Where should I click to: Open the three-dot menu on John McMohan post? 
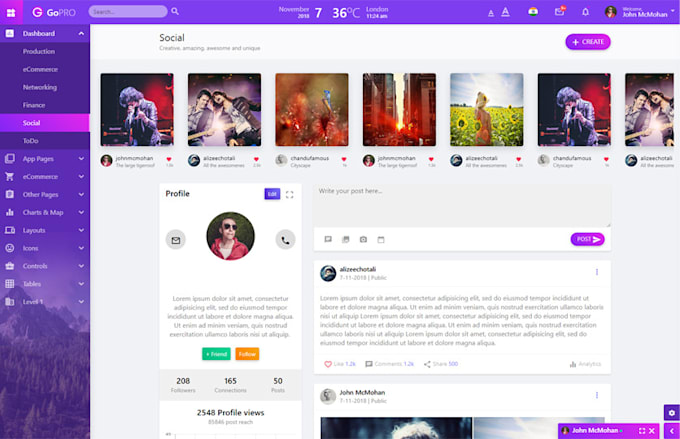[597, 395]
